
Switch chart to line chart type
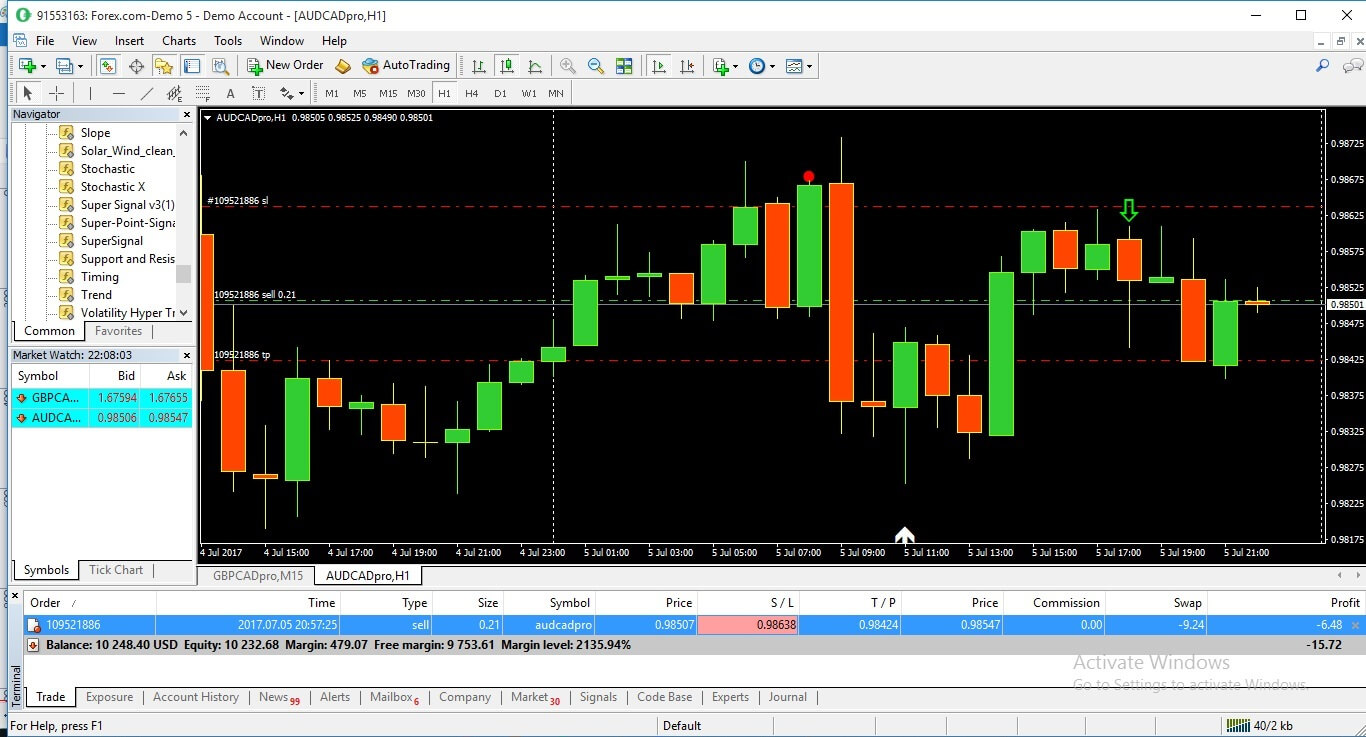(x=535, y=66)
